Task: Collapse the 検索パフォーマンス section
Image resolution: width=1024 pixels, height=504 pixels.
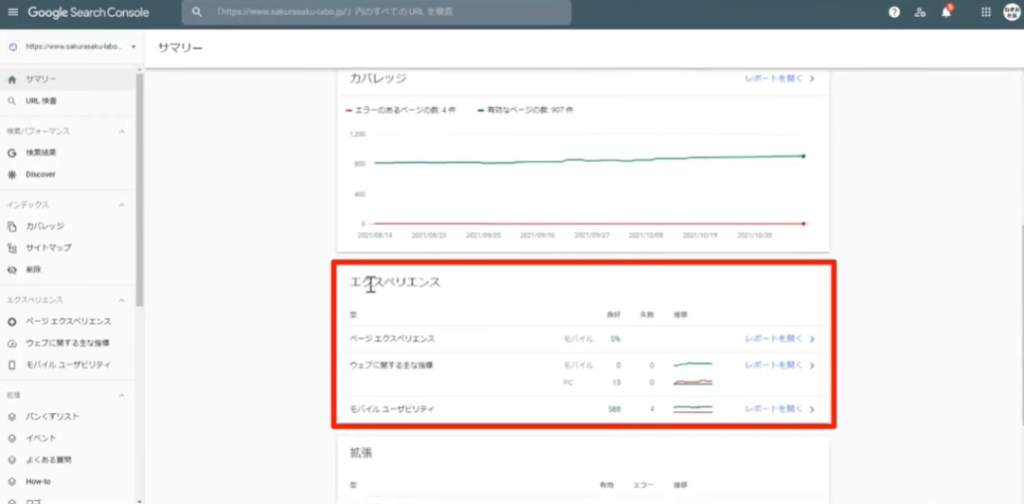Action: point(121,131)
